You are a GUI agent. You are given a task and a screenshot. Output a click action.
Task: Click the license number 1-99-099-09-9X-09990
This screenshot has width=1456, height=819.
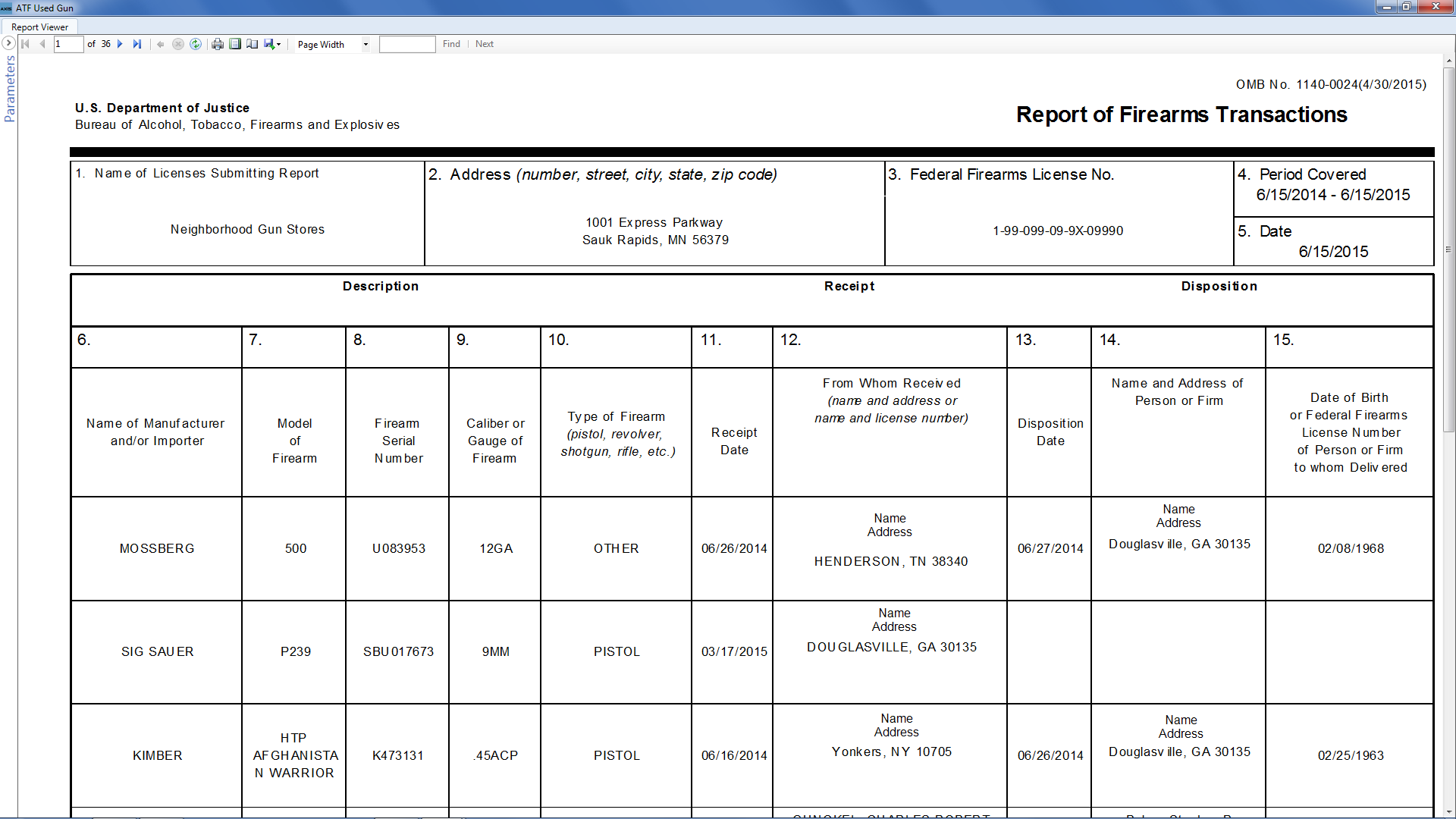pos(1058,231)
